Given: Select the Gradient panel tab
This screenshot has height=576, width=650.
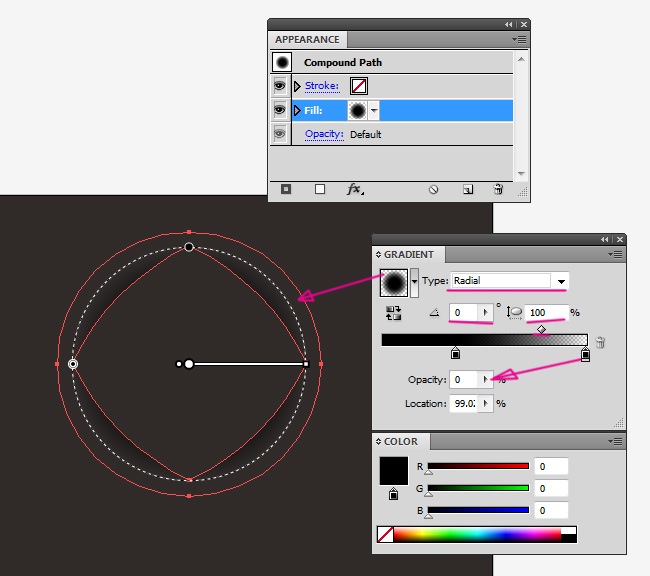Looking at the screenshot, I should pos(410,254).
